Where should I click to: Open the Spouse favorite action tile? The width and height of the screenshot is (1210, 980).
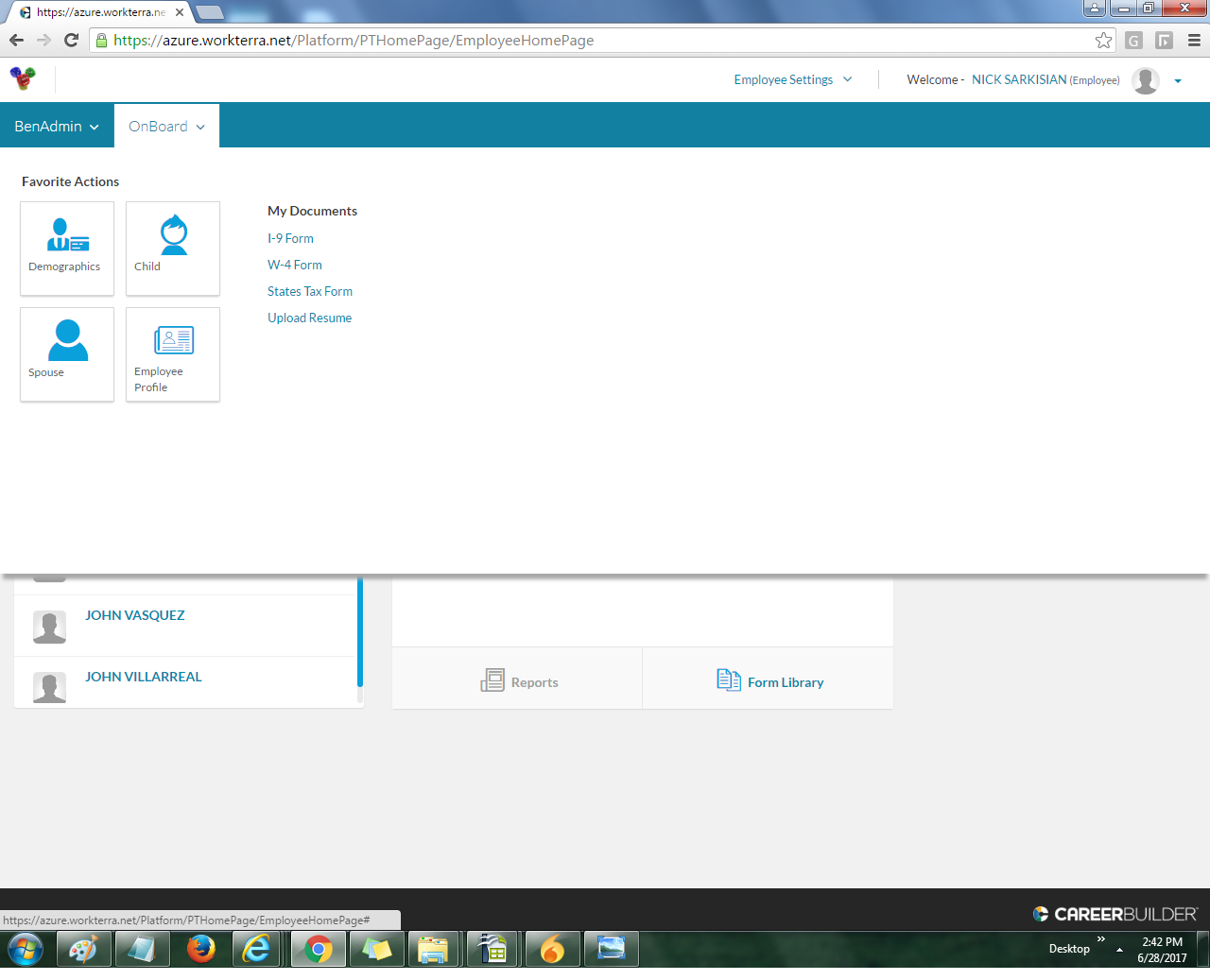tap(67, 353)
